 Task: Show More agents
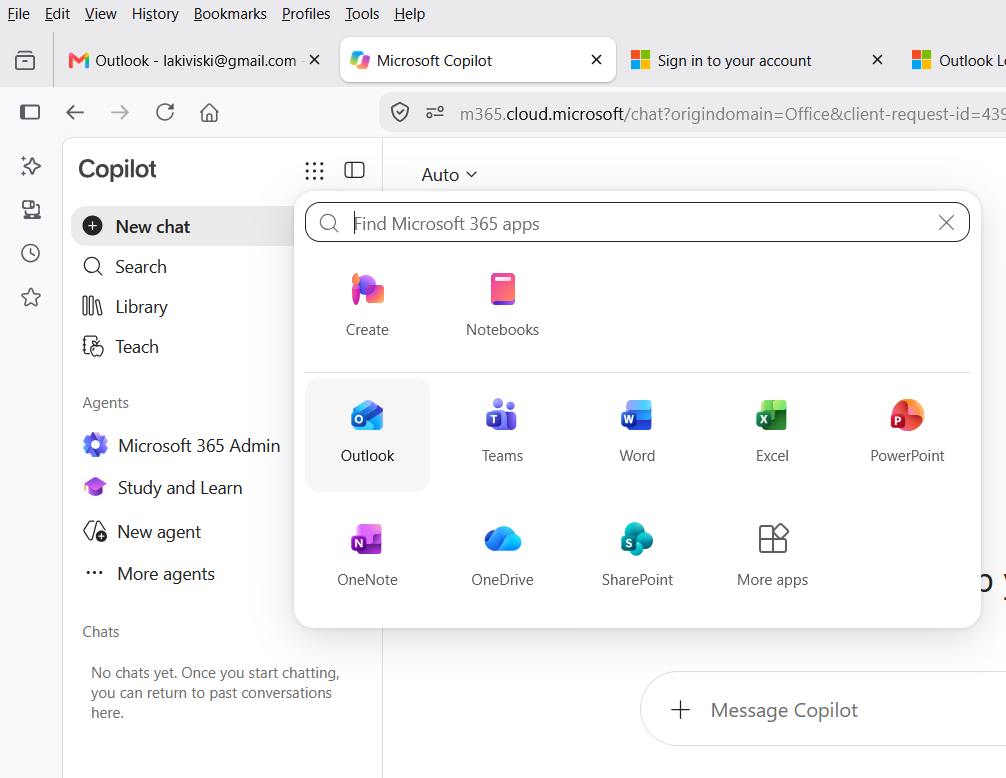tap(149, 573)
